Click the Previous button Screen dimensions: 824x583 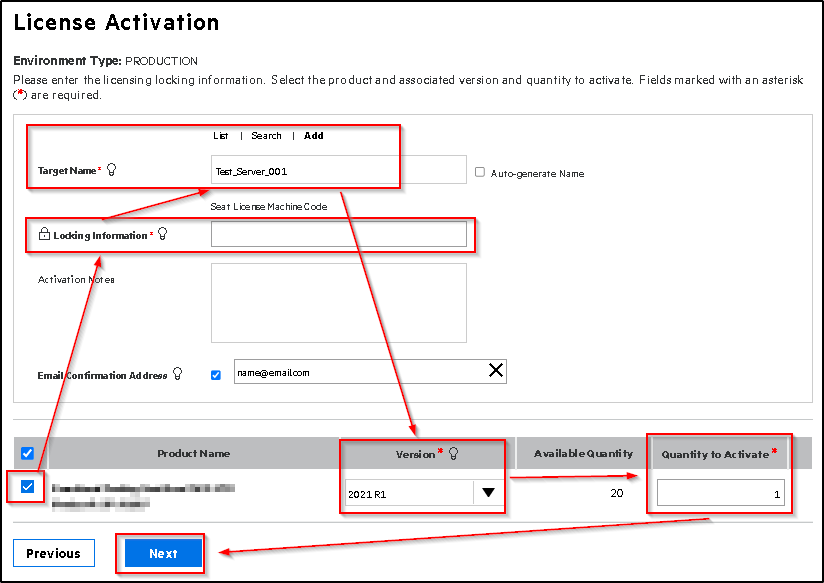(x=53, y=552)
